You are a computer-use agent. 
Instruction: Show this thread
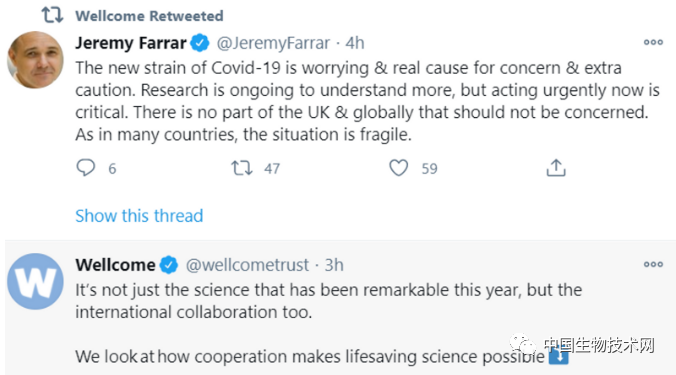point(139,216)
